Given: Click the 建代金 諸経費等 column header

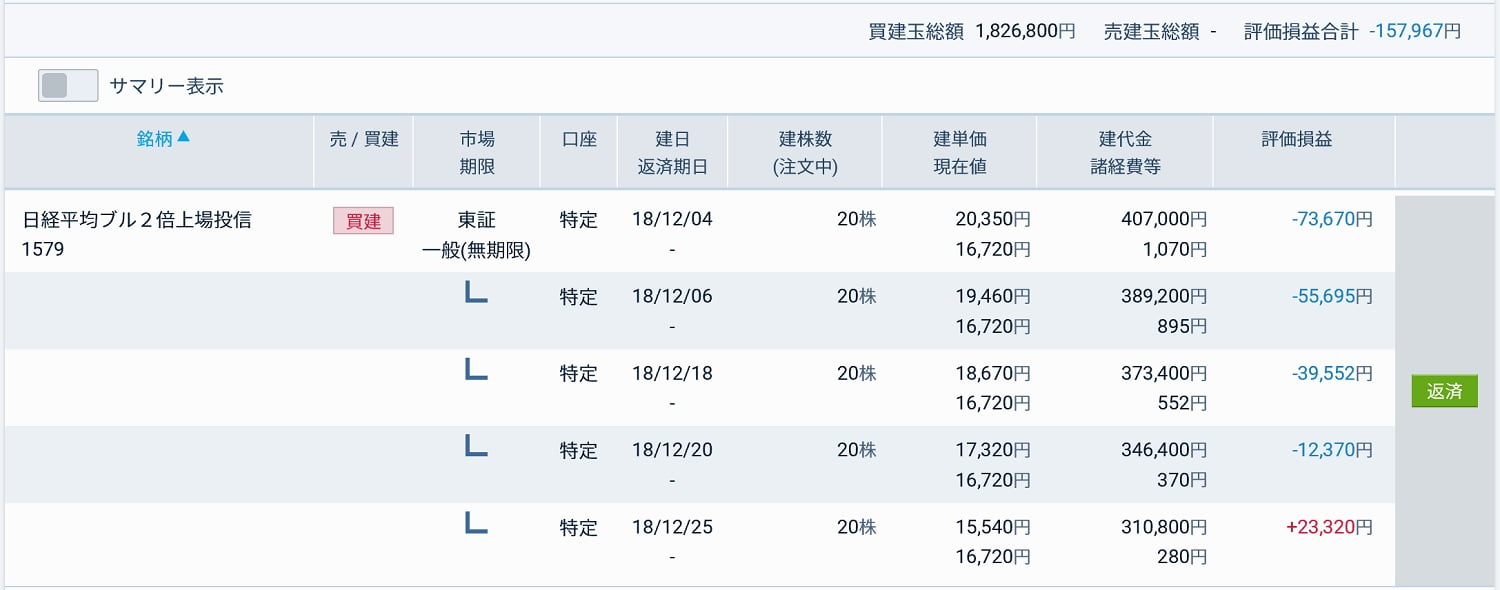Looking at the screenshot, I should click(1125, 152).
